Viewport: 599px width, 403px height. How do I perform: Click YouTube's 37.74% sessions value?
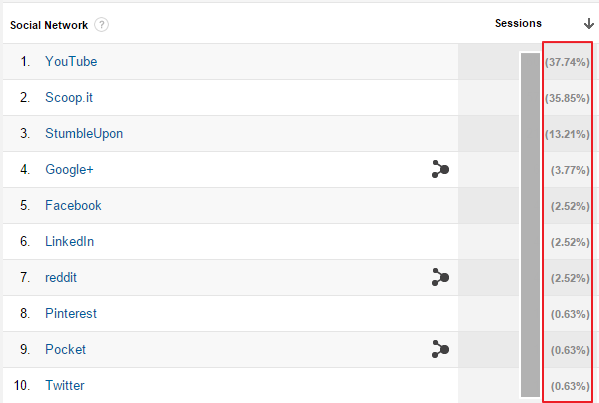coord(567,62)
